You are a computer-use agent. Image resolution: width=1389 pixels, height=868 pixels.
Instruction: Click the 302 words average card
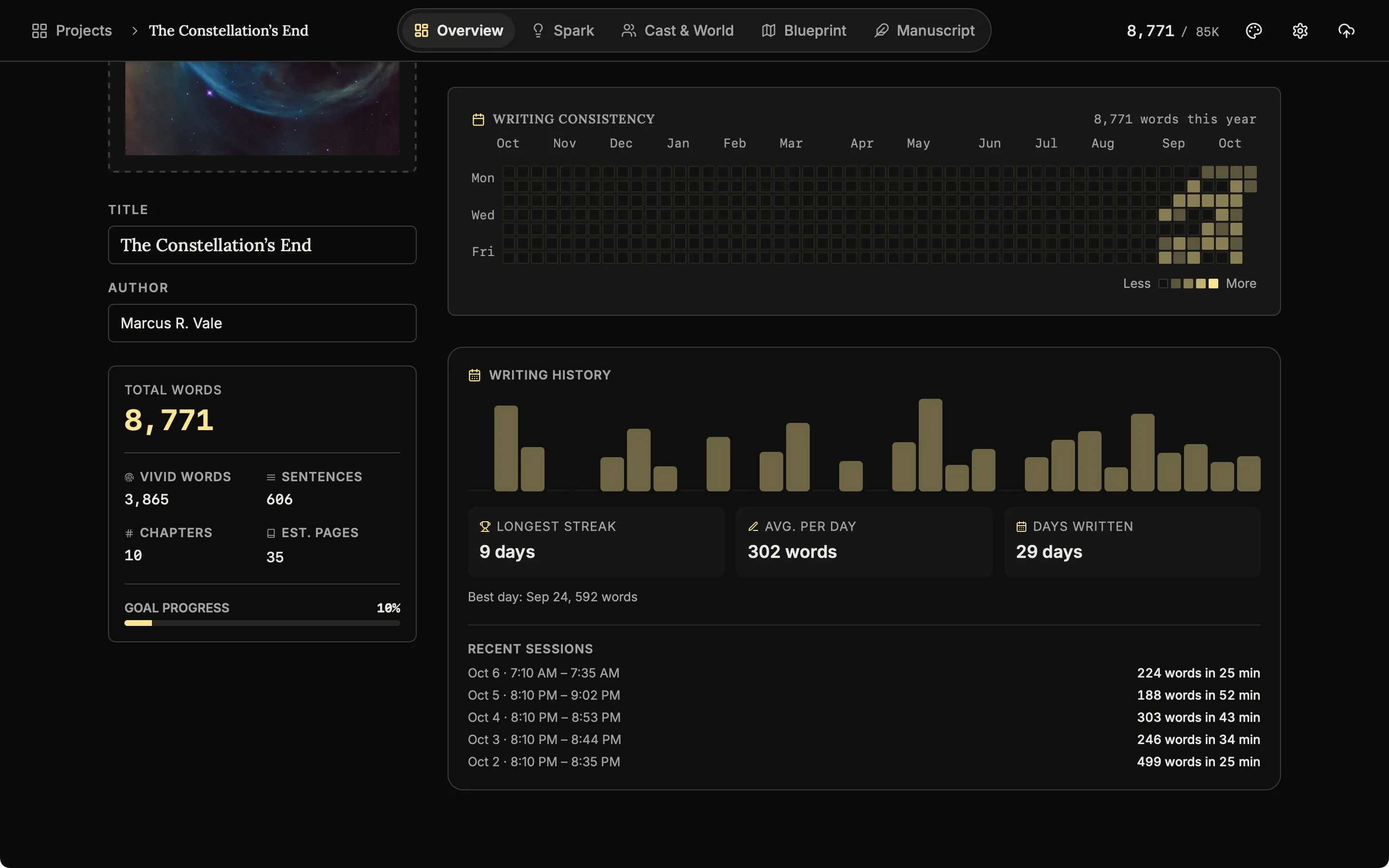(x=864, y=542)
